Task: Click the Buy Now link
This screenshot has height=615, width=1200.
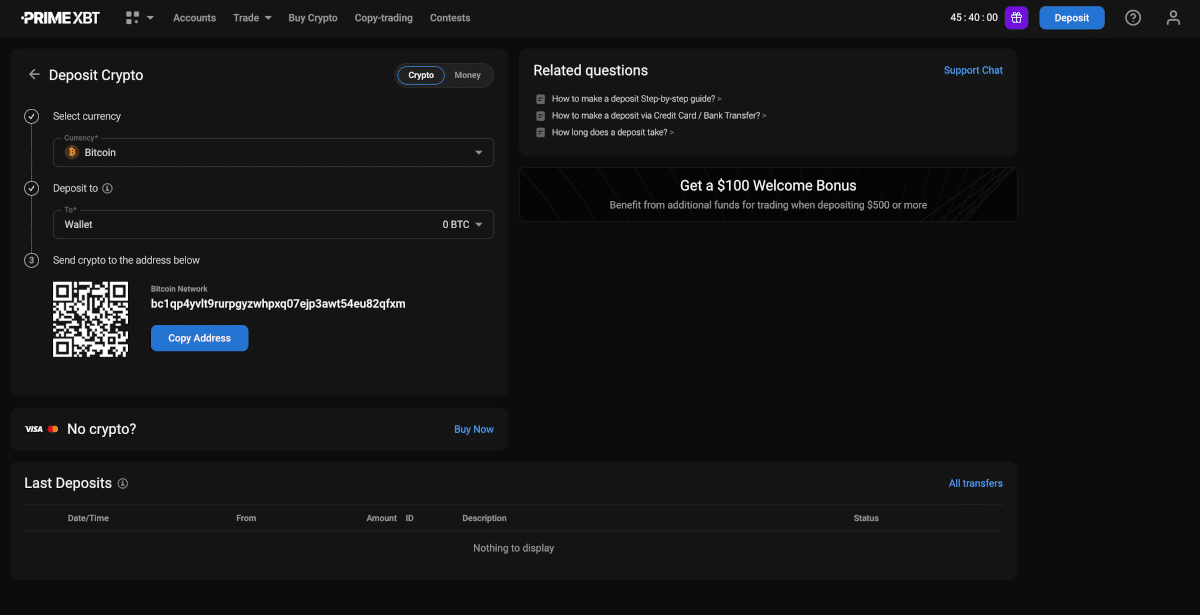Action: [474, 429]
